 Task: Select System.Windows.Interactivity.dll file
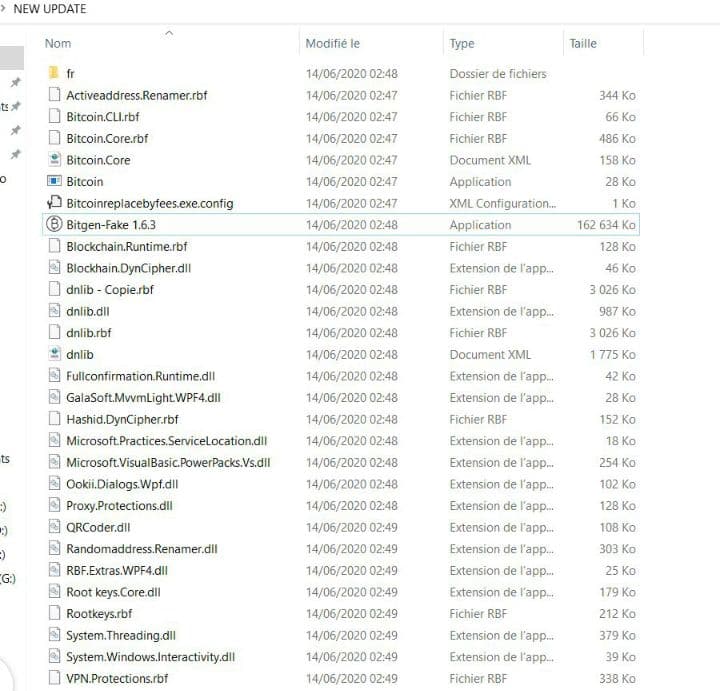click(x=150, y=657)
